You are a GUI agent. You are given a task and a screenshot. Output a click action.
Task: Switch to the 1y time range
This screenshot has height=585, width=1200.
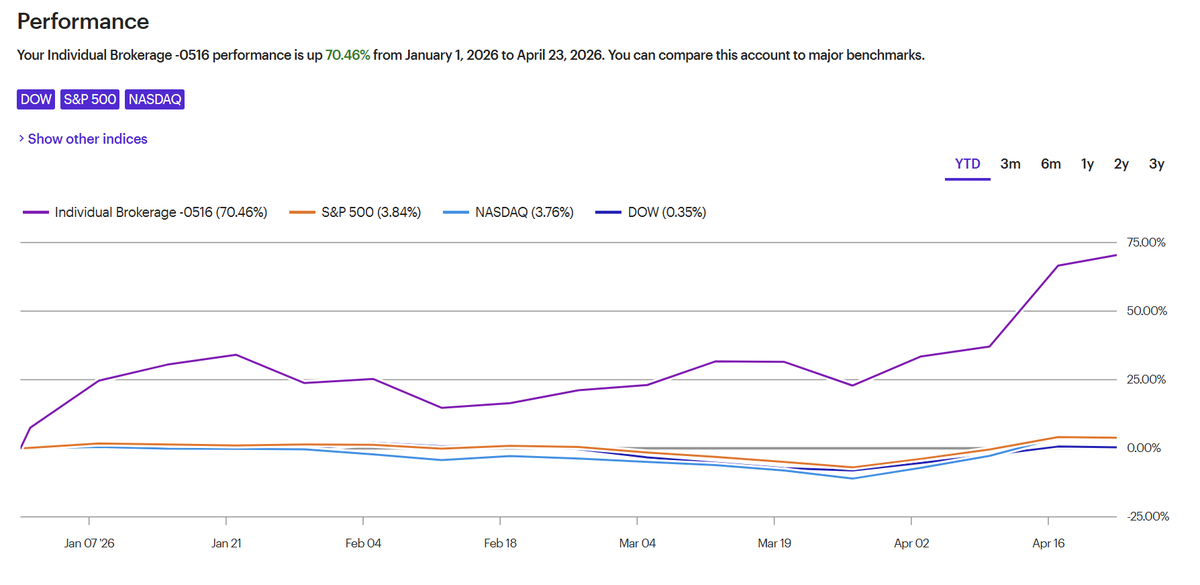[1087, 164]
